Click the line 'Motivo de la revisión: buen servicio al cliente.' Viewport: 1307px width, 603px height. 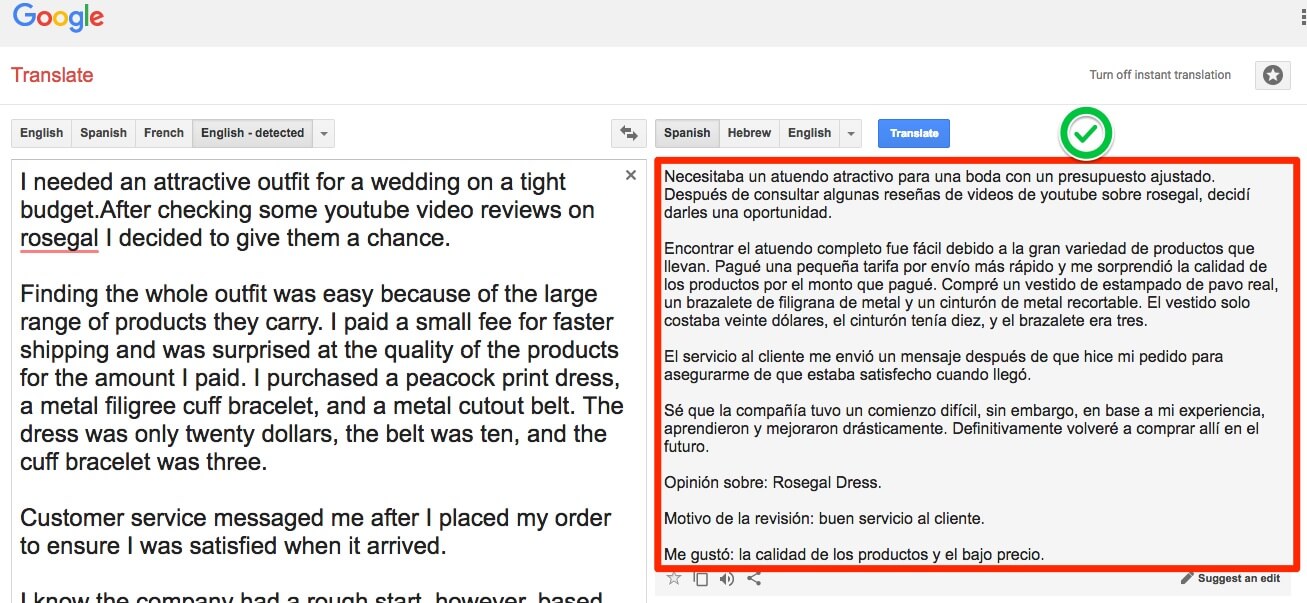824,519
